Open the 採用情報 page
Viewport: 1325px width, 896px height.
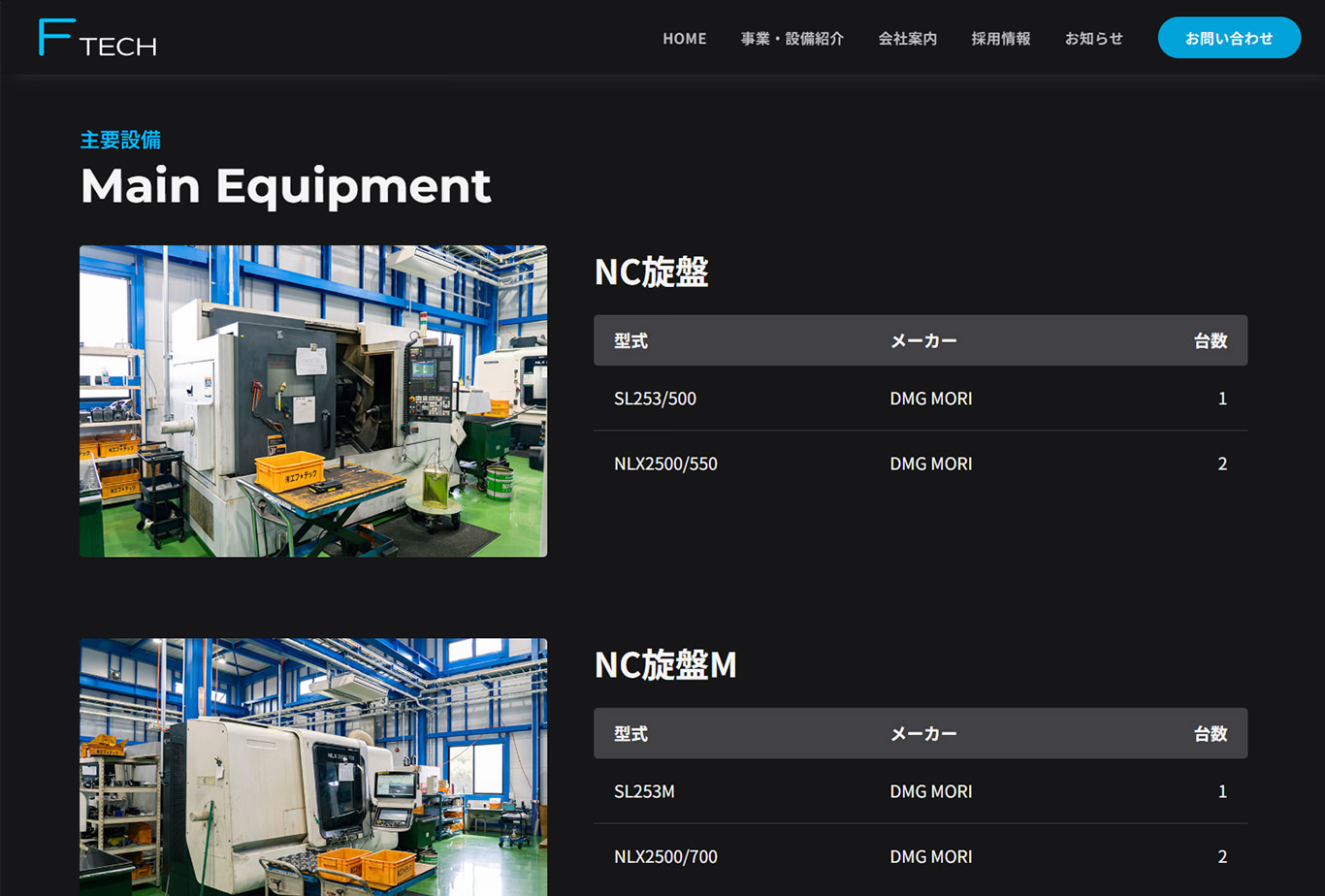pyautogui.click(x=1000, y=39)
